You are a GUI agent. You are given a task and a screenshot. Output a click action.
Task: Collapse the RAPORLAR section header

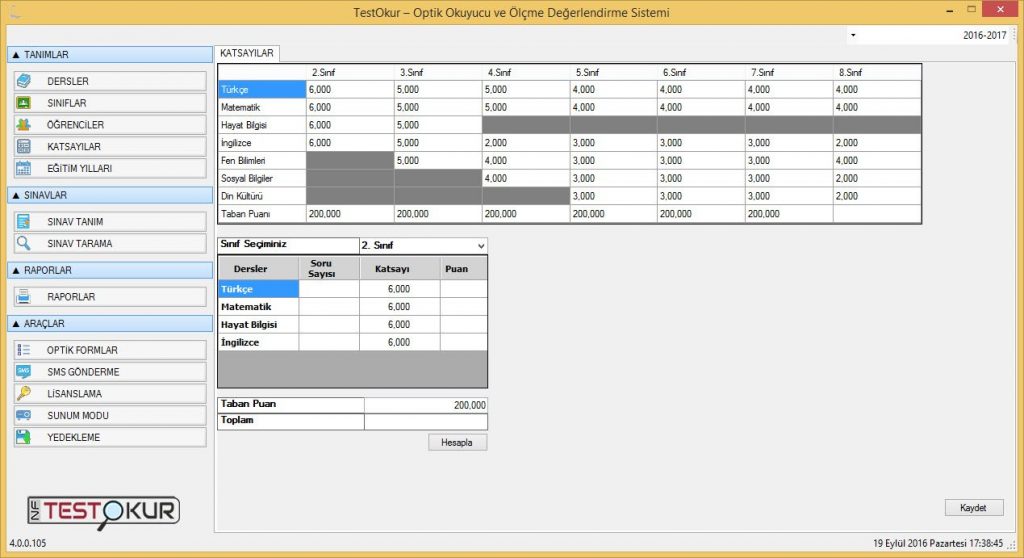pos(110,270)
